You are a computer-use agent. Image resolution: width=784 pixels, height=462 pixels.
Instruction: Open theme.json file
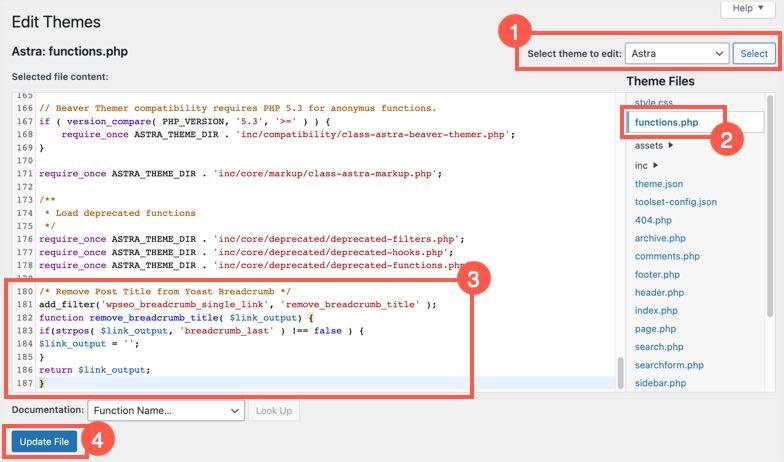[658, 184]
